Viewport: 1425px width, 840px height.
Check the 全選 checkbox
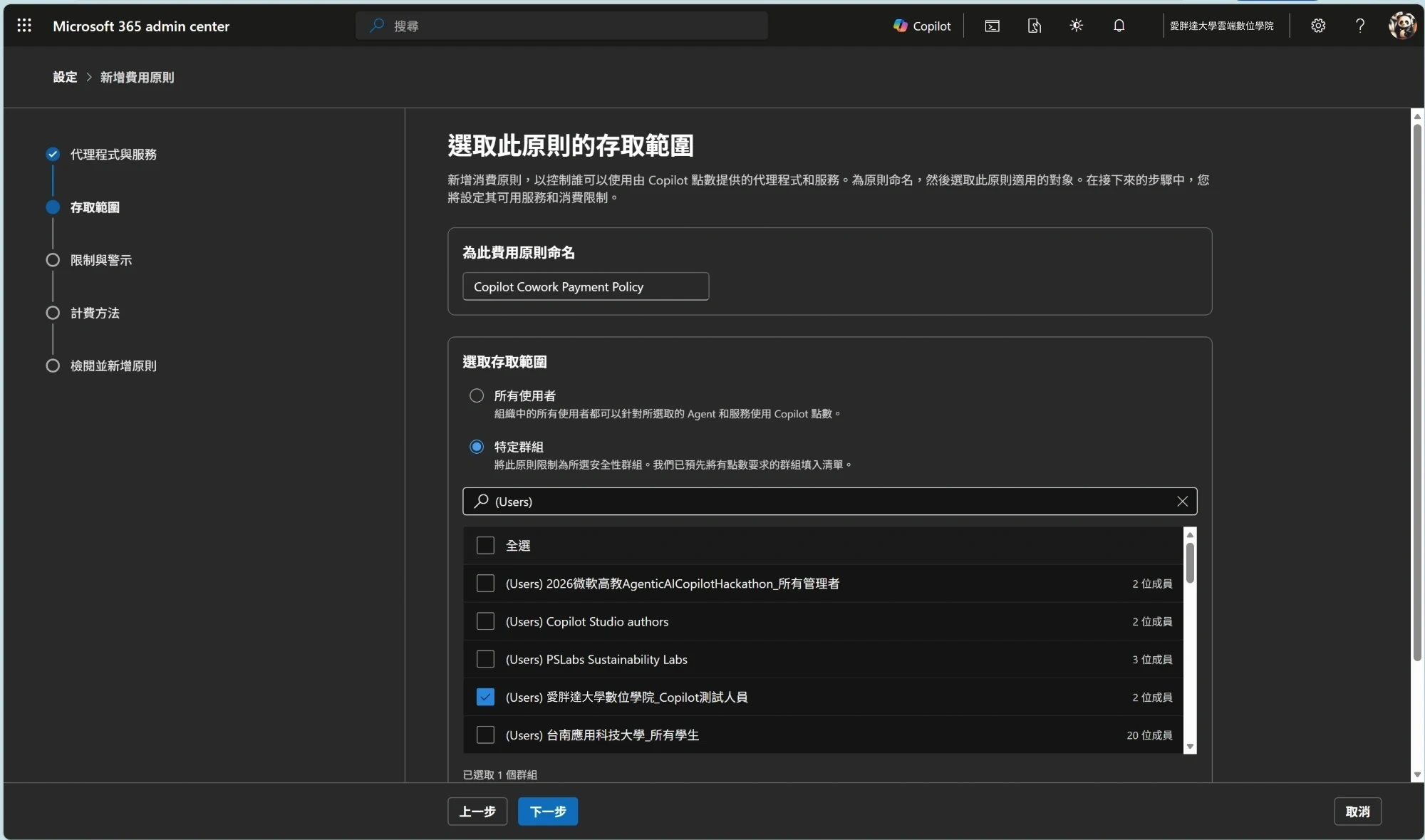485,546
